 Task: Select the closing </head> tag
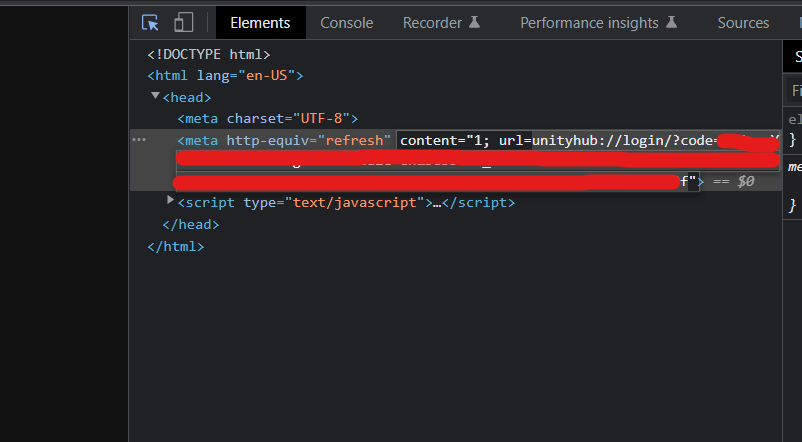191,225
